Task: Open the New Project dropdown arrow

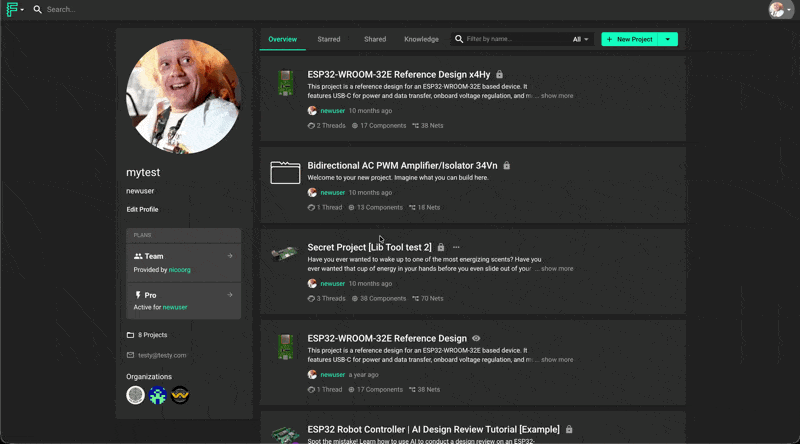Action: (669, 39)
